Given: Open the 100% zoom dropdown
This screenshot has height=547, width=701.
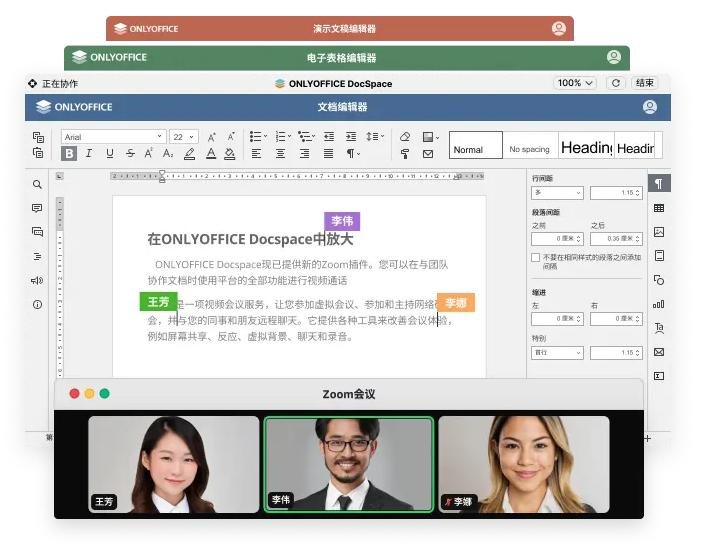Looking at the screenshot, I should pos(575,83).
